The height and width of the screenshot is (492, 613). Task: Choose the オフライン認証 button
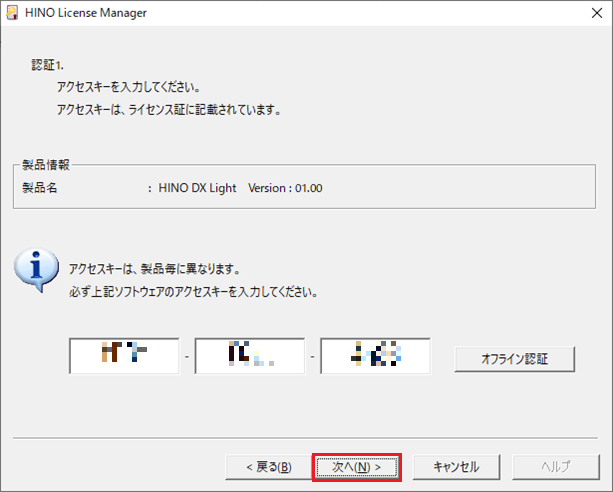[x=514, y=359]
